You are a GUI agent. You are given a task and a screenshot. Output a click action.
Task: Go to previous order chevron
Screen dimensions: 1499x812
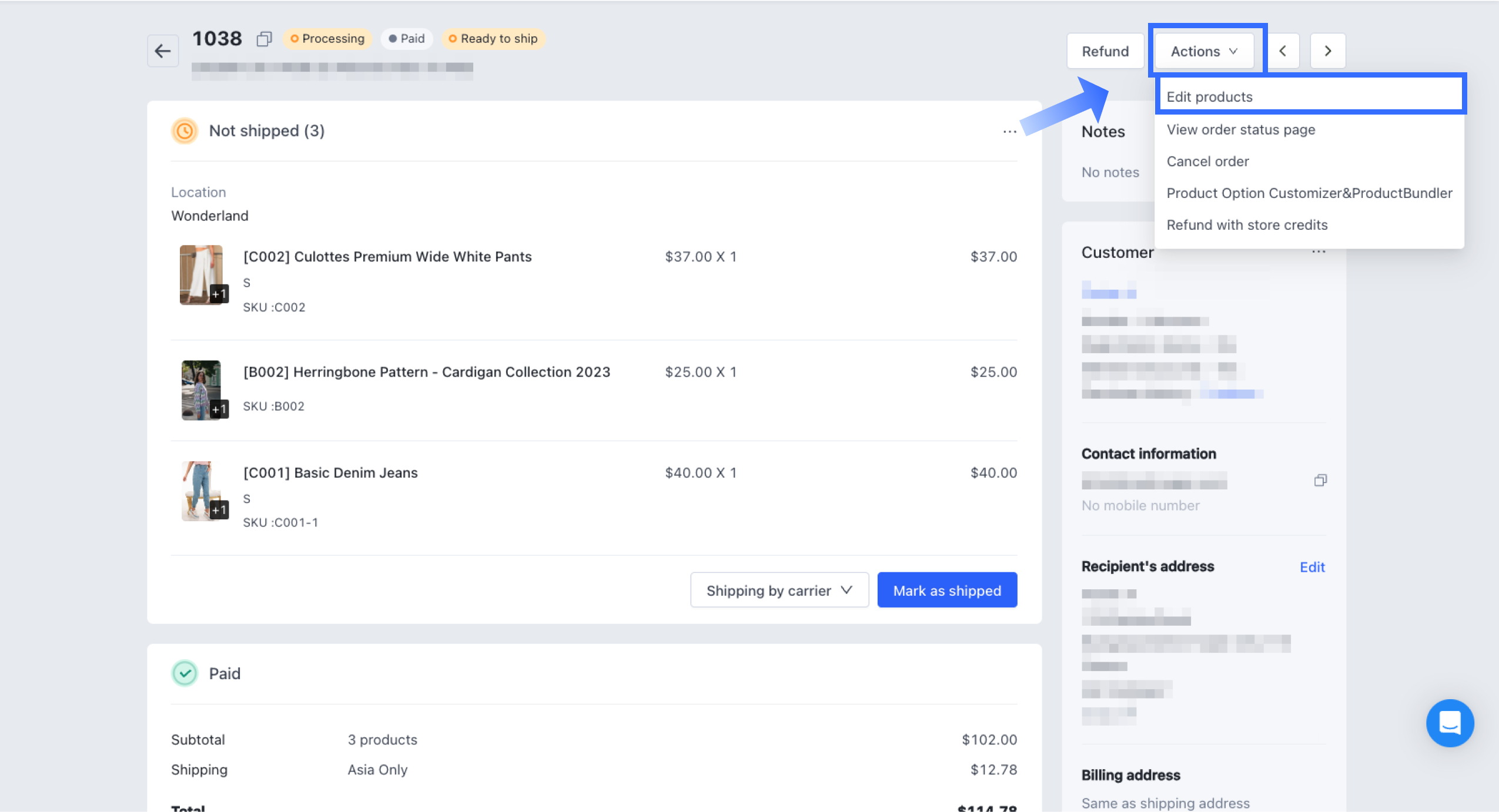tap(1283, 51)
